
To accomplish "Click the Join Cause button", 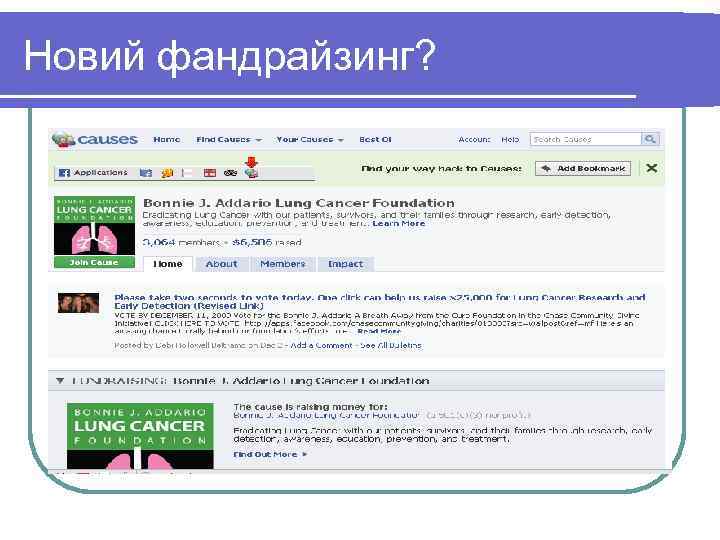I will (94, 262).
